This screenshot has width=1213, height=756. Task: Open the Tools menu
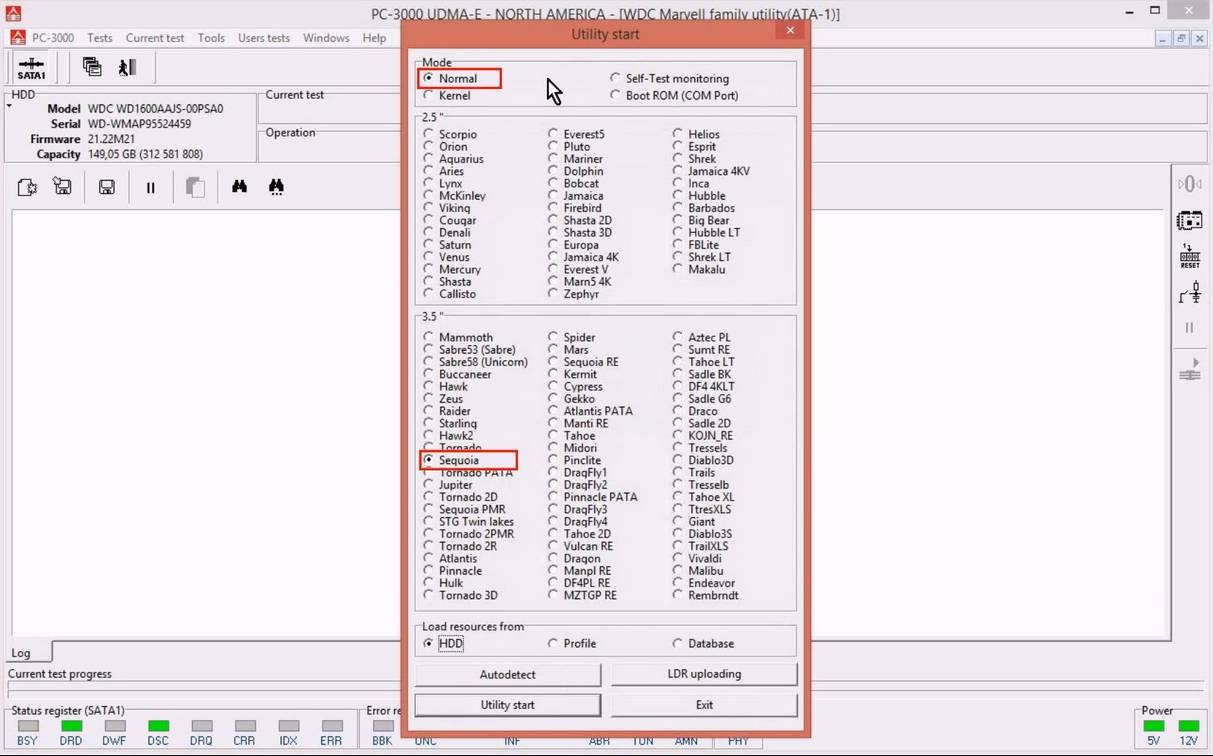click(x=211, y=38)
